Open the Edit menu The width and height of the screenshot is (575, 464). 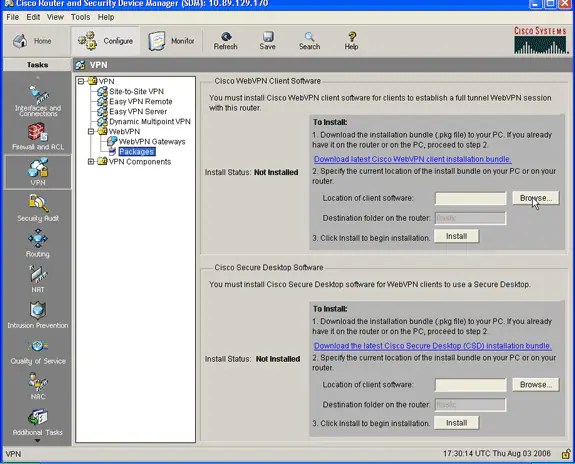(x=33, y=17)
